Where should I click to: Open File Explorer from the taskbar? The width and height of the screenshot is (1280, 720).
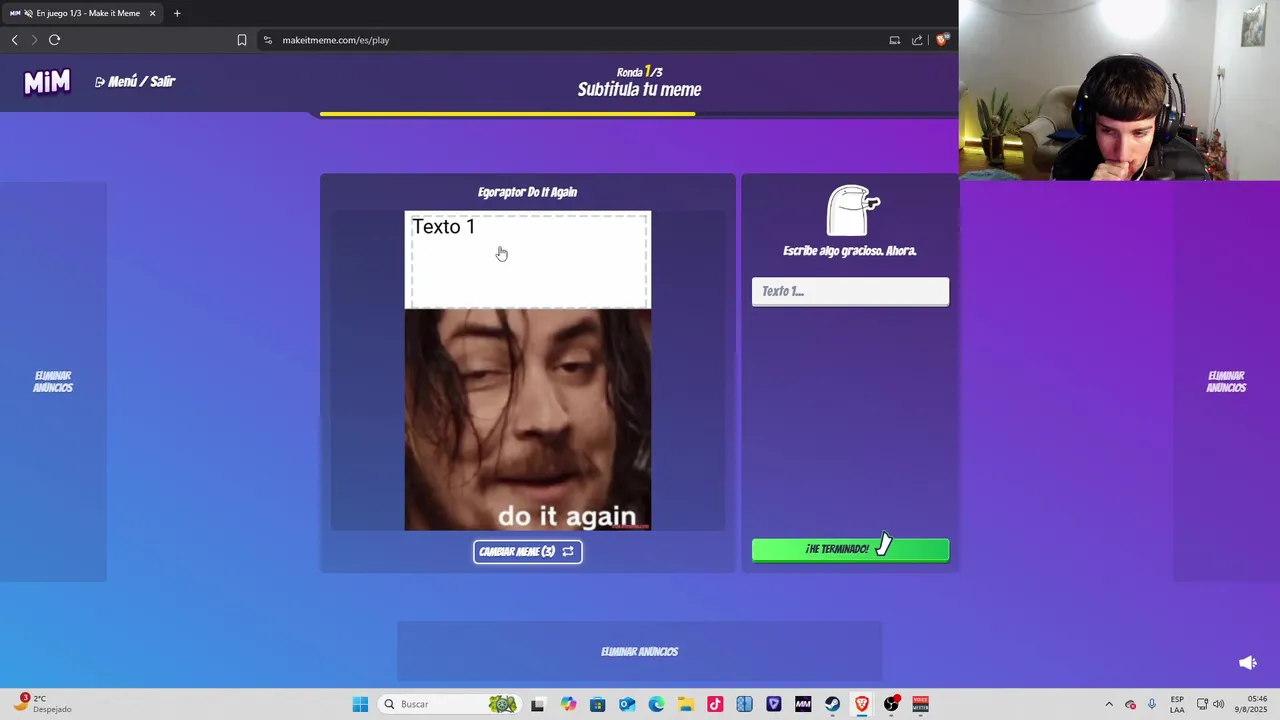(x=685, y=704)
